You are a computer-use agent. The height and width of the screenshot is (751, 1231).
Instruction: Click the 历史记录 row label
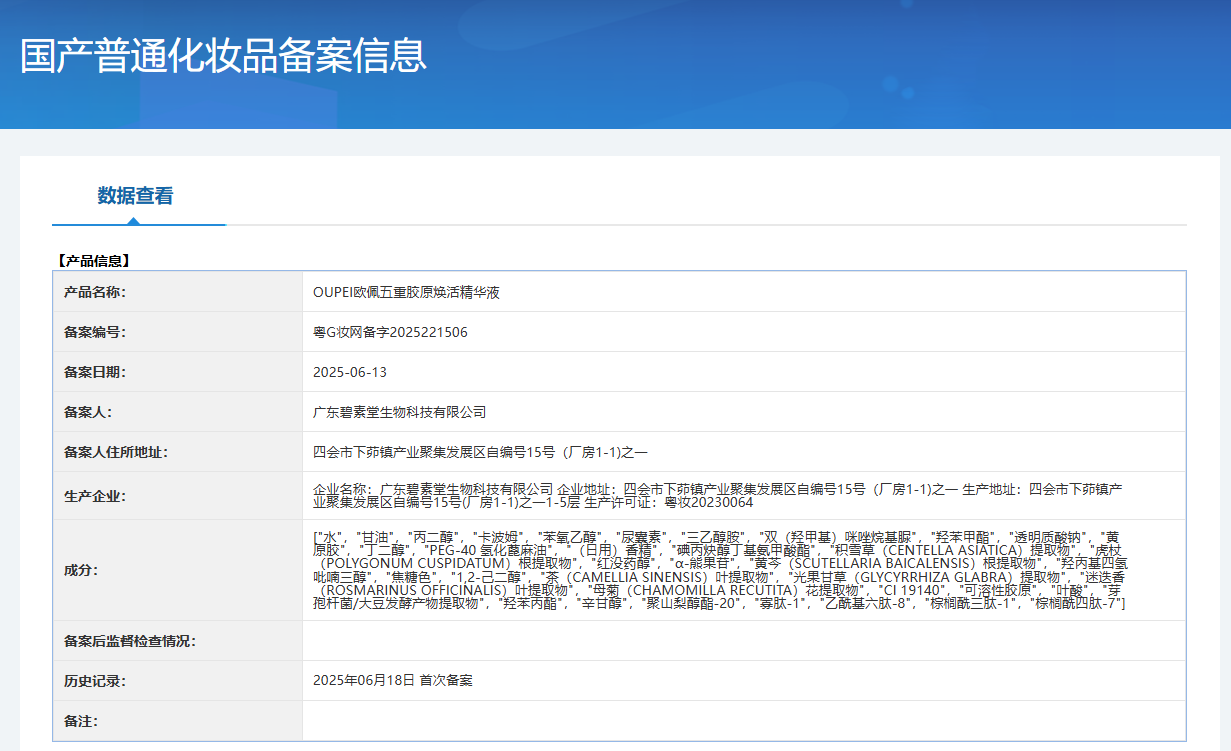pyautogui.click(x=95, y=681)
